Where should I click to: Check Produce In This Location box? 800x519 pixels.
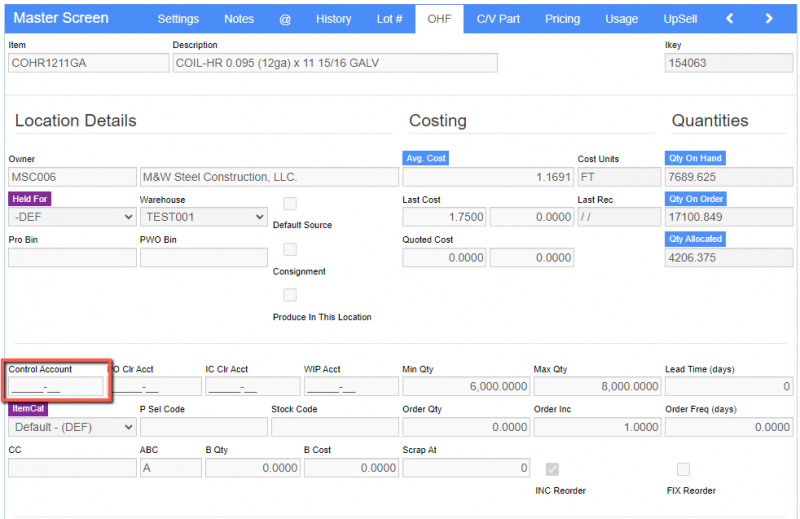290,295
